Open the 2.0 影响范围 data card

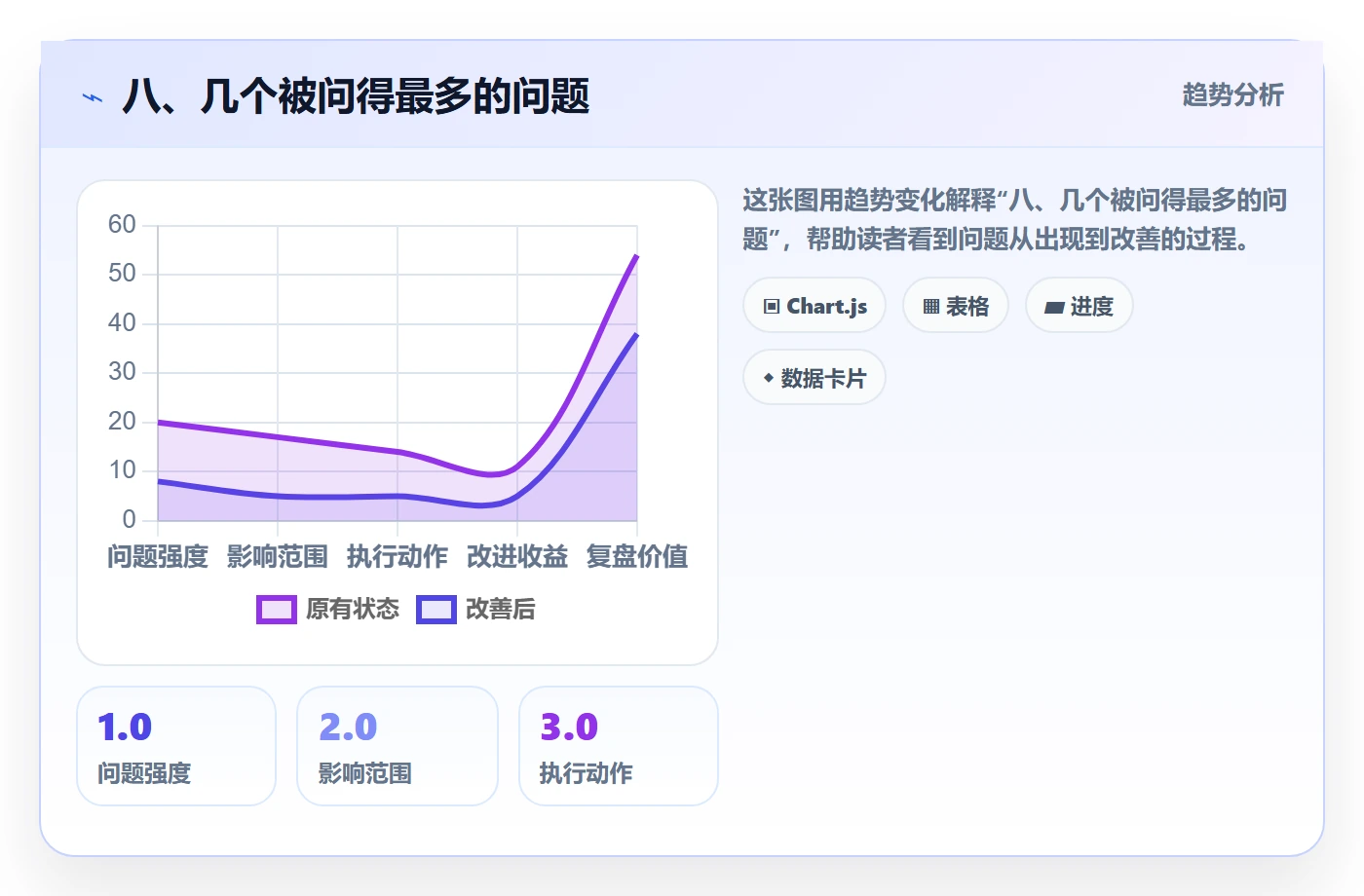pos(398,746)
